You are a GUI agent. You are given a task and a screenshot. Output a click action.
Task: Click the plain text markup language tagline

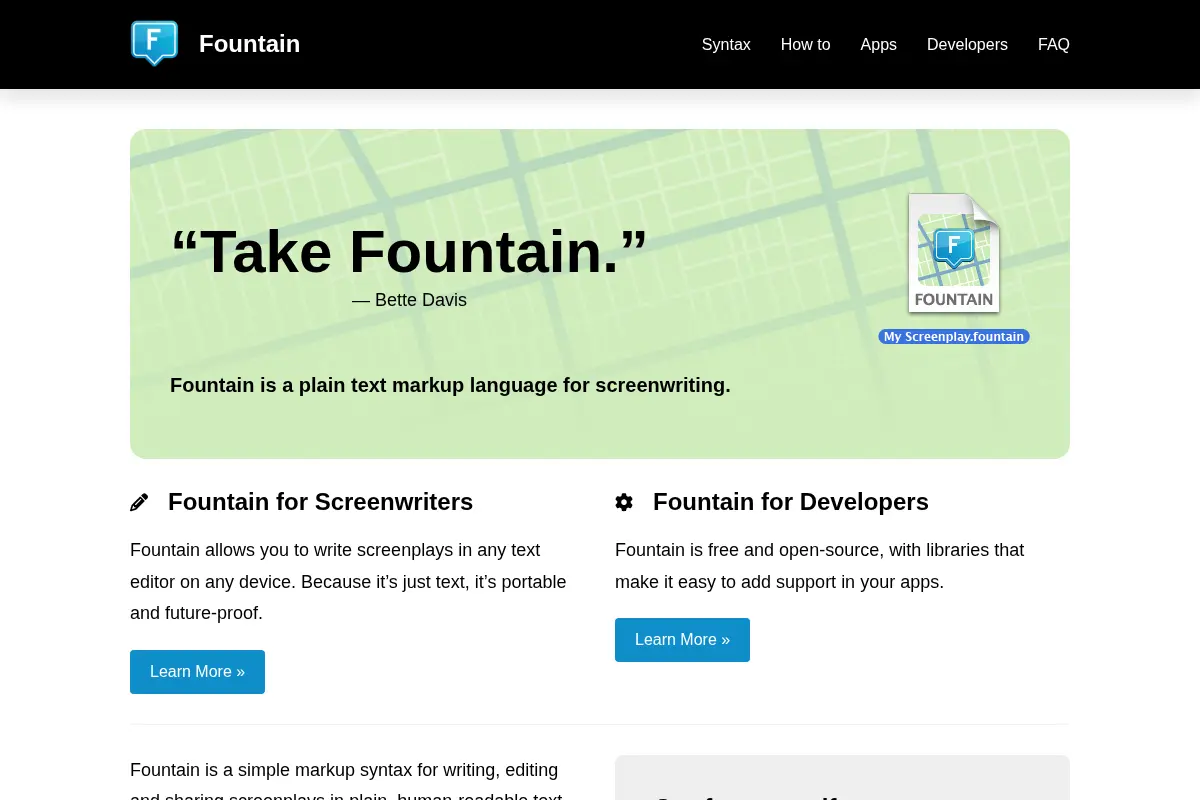450,385
